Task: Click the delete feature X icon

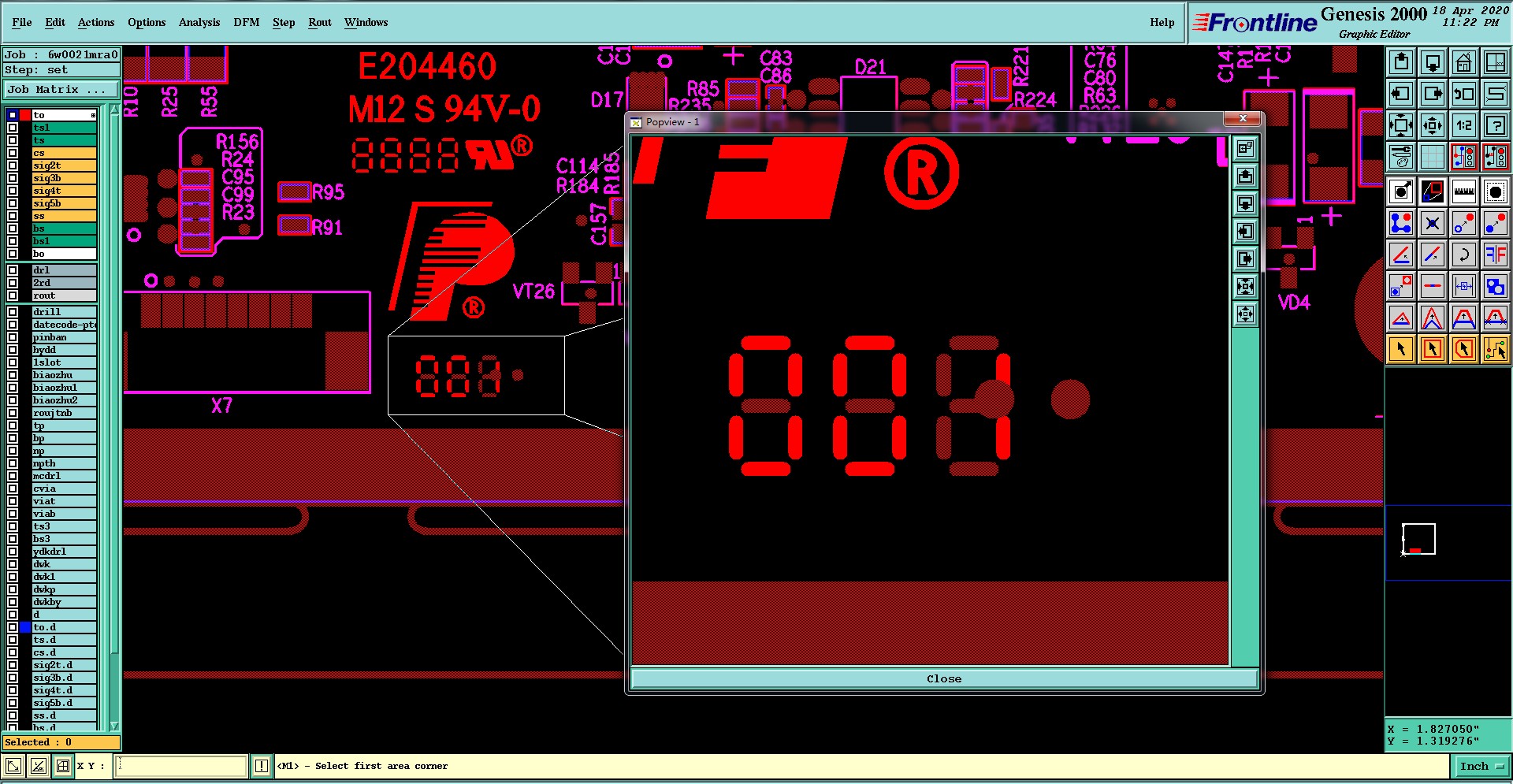Action: click(x=1433, y=223)
